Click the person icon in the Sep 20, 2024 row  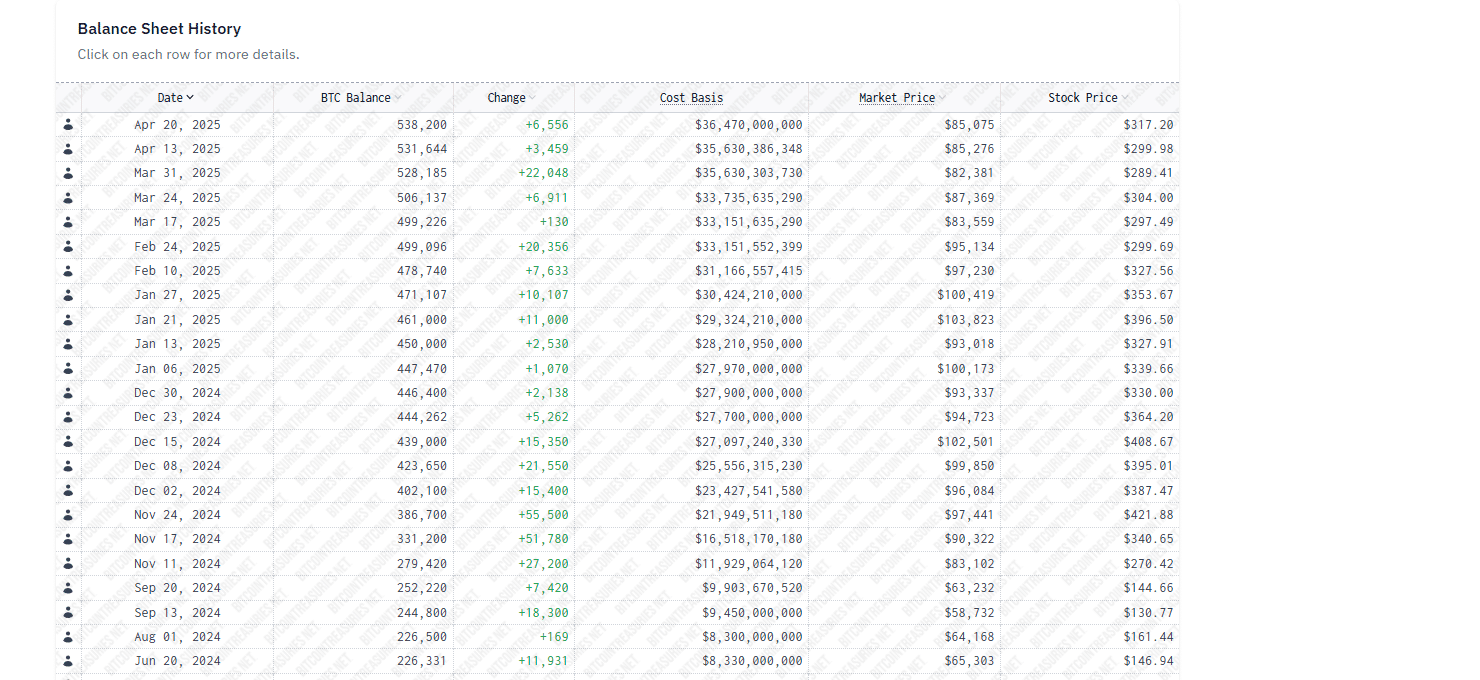[68, 588]
